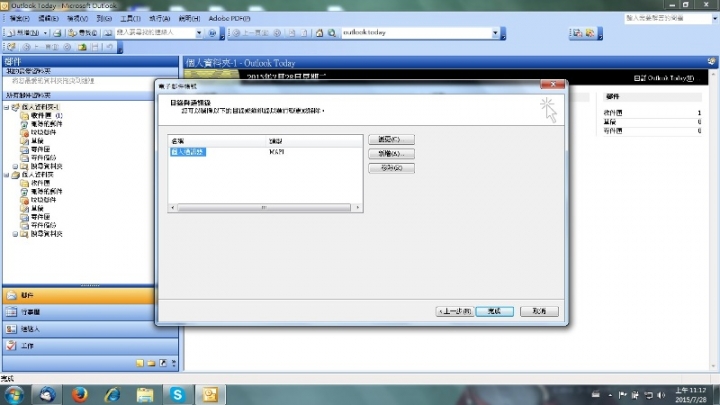Expand 搜尋資料夾 under the second 個人資料夾
720x405 pixels.
[15, 234]
